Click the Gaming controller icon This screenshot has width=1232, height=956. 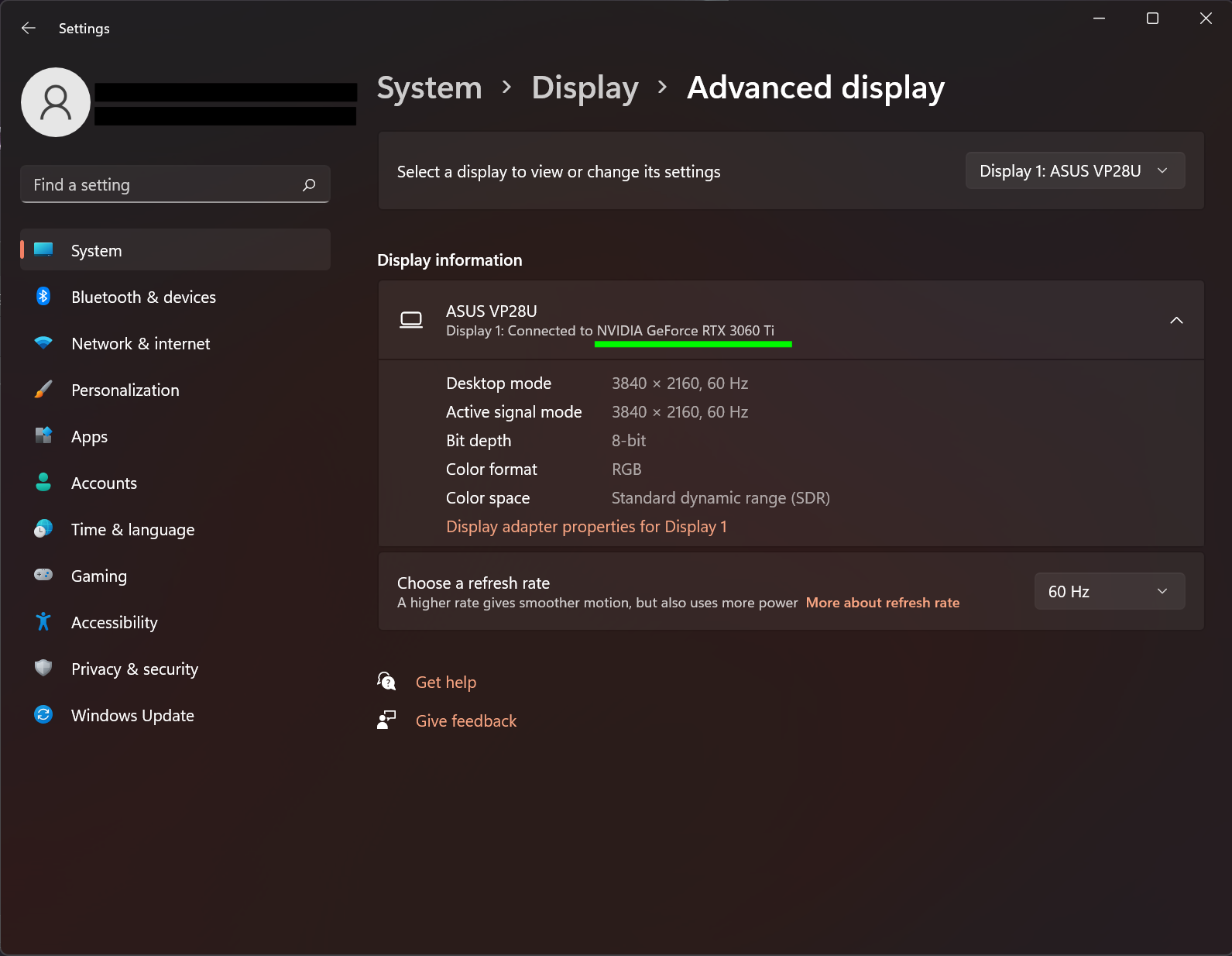[43, 576]
